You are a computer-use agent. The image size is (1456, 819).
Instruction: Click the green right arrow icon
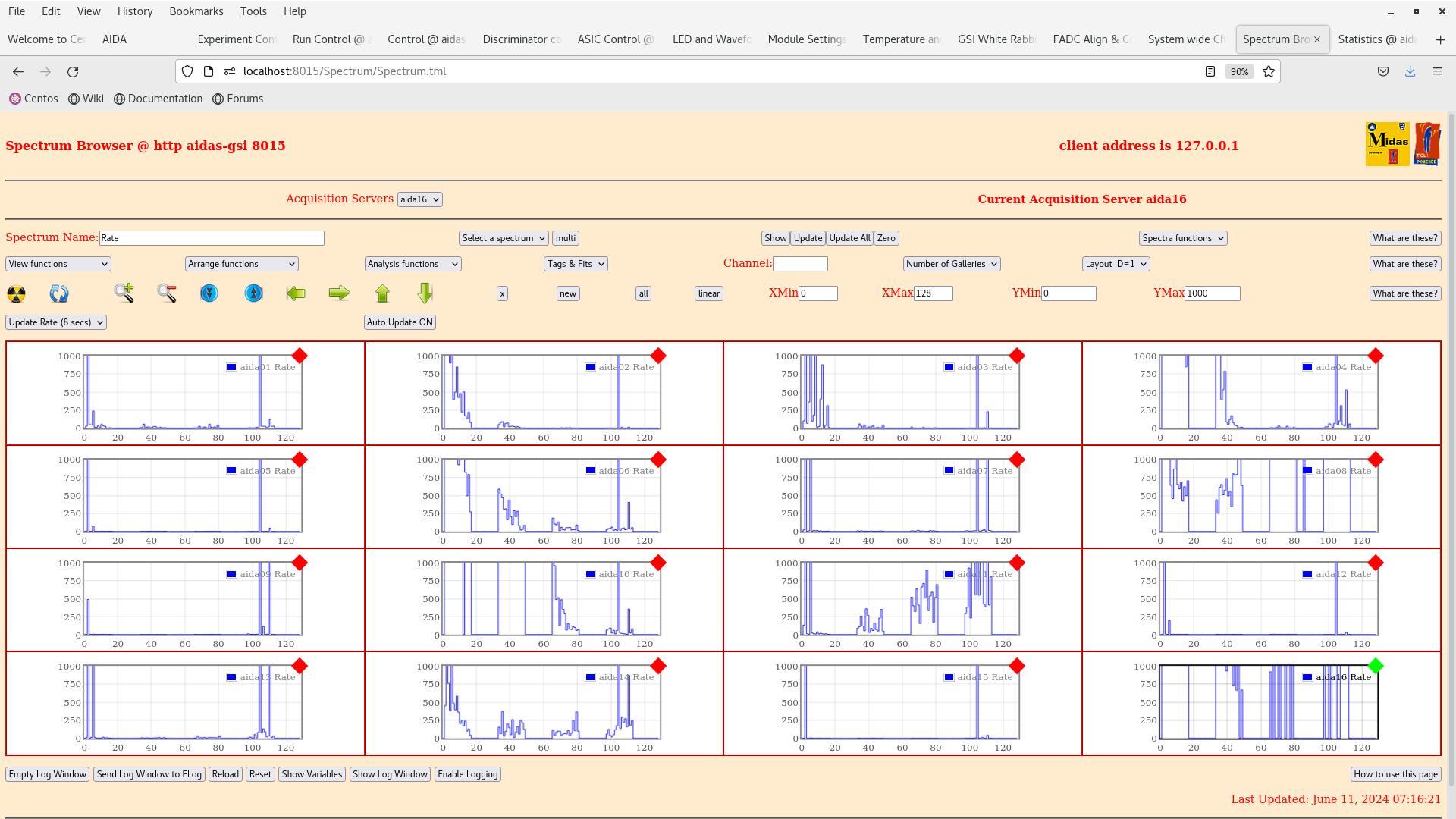tap(339, 293)
